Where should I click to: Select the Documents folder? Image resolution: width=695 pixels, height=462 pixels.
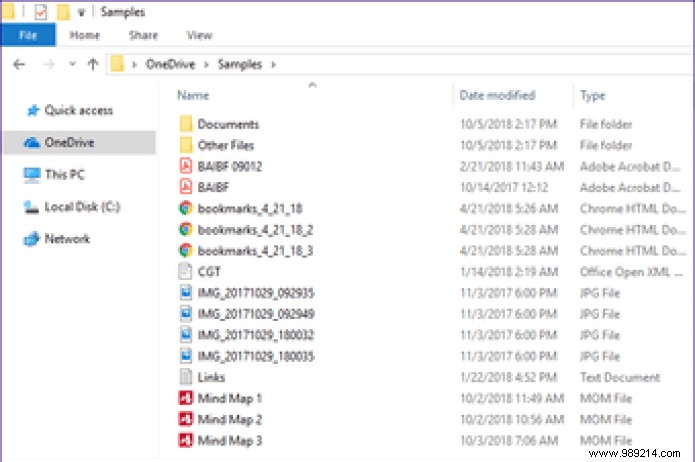(228, 124)
